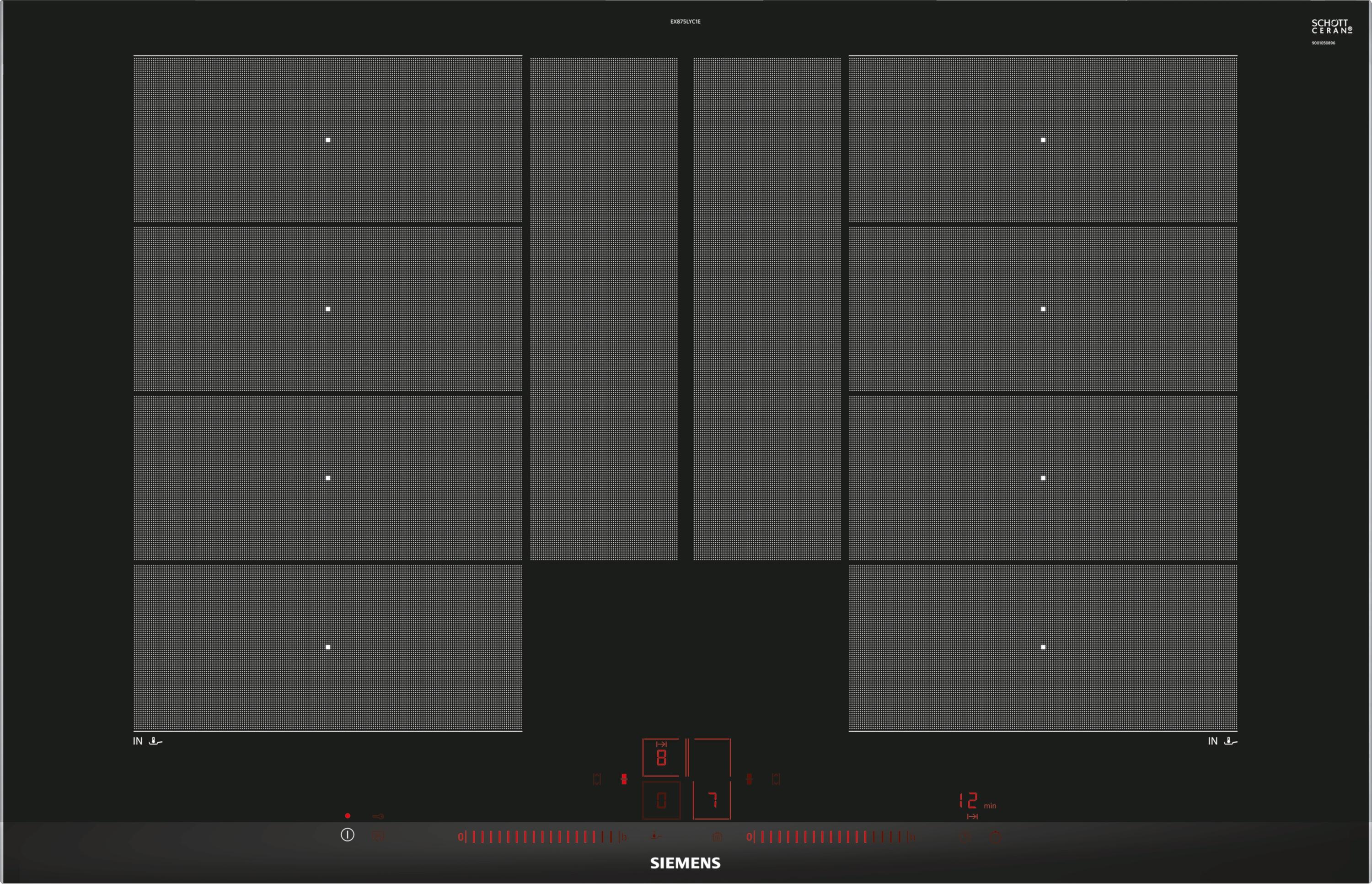Tap the stopwatch symbol at far right
1372x884 pixels.
tap(996, 836)
